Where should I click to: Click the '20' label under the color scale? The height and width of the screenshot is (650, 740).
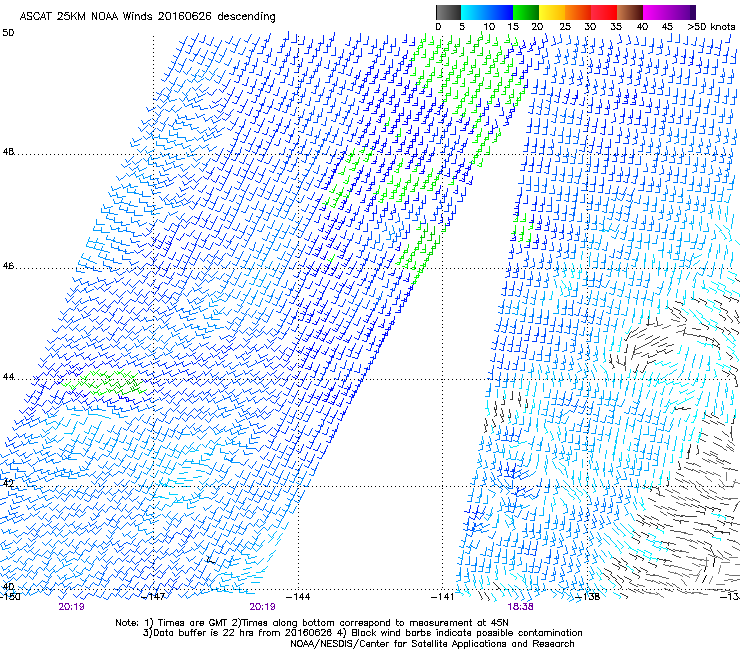(538, 27)
